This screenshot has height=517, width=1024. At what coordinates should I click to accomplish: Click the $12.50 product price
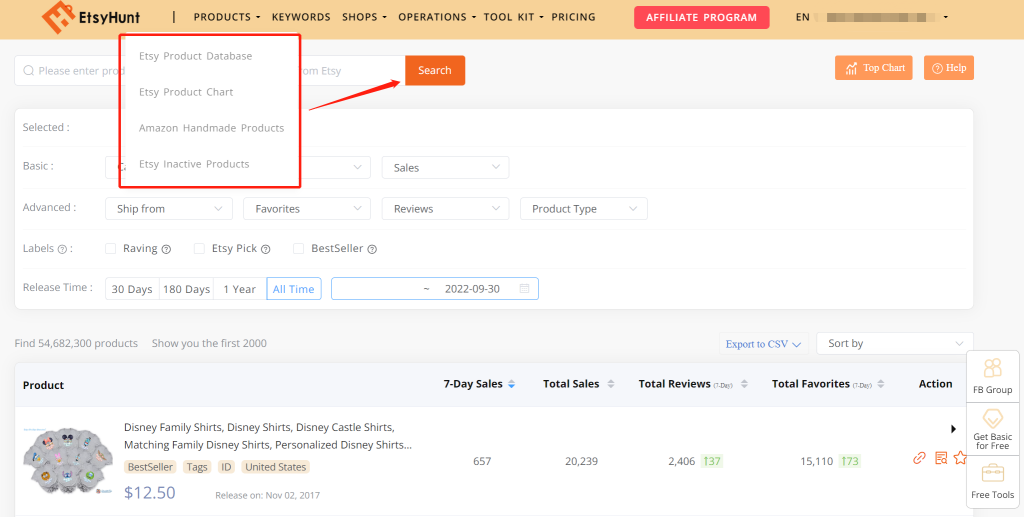tap(150, 492)
